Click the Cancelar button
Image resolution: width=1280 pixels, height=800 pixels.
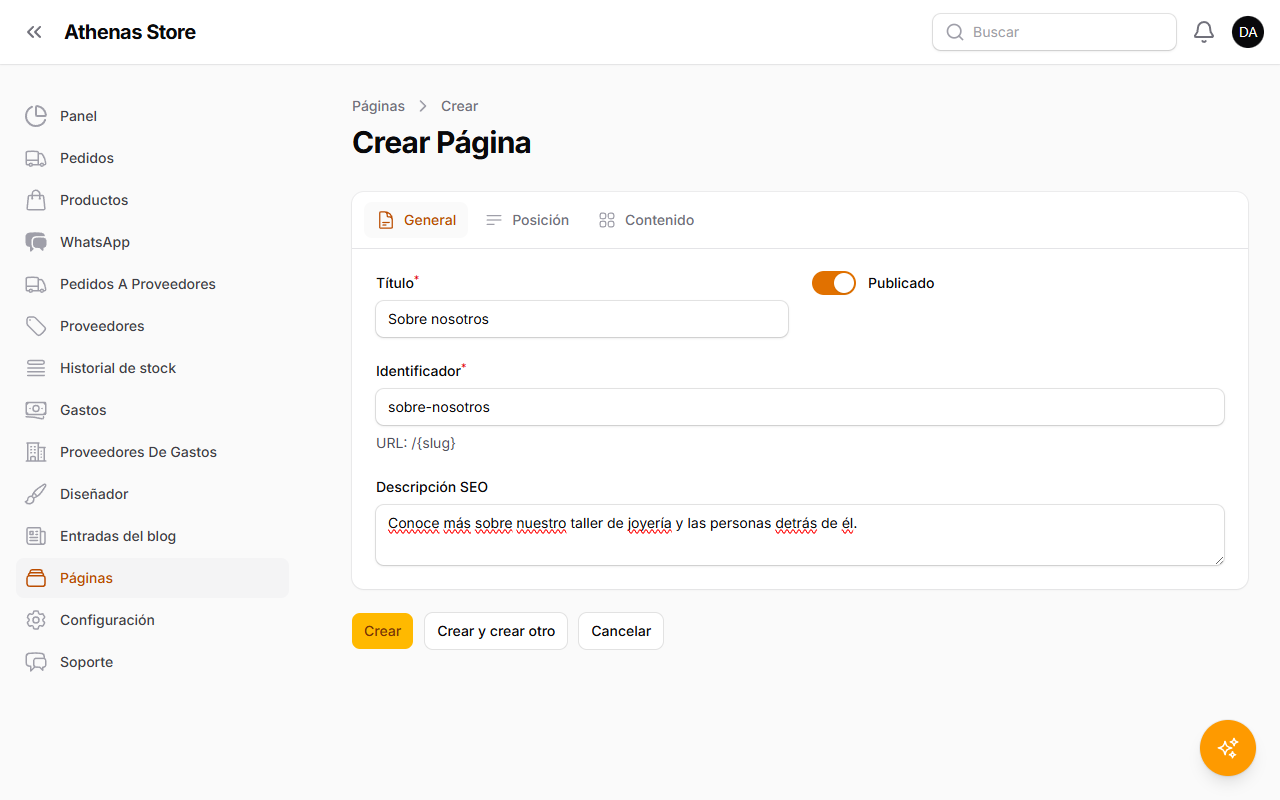click(x=621, y=631)
